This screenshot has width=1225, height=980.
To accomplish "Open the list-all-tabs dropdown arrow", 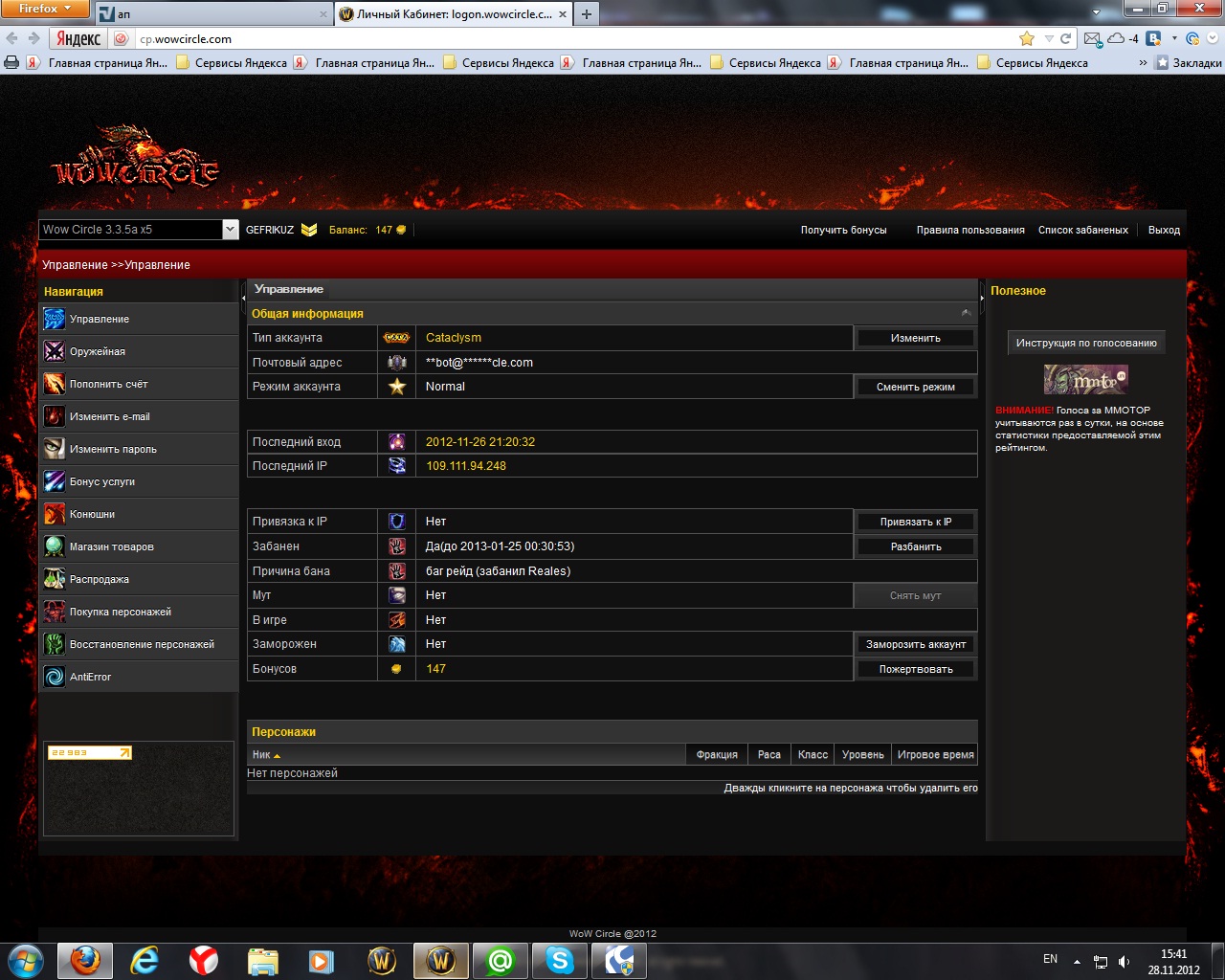I will pos(1096,12).
